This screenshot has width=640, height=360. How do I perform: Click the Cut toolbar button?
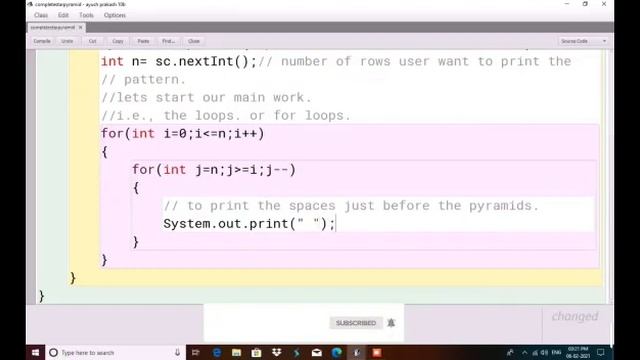pyautogui.click(x=93, y=41)
